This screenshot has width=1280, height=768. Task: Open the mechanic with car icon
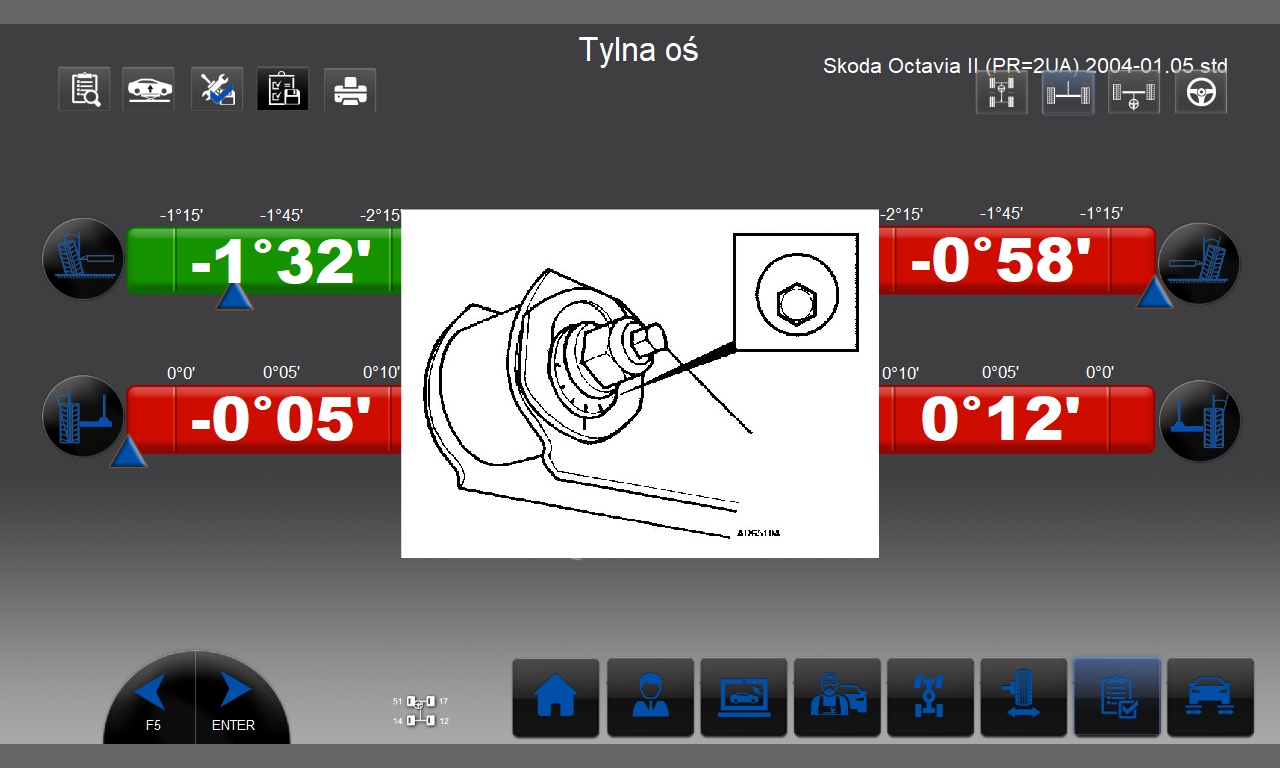(x=837, y=697)
